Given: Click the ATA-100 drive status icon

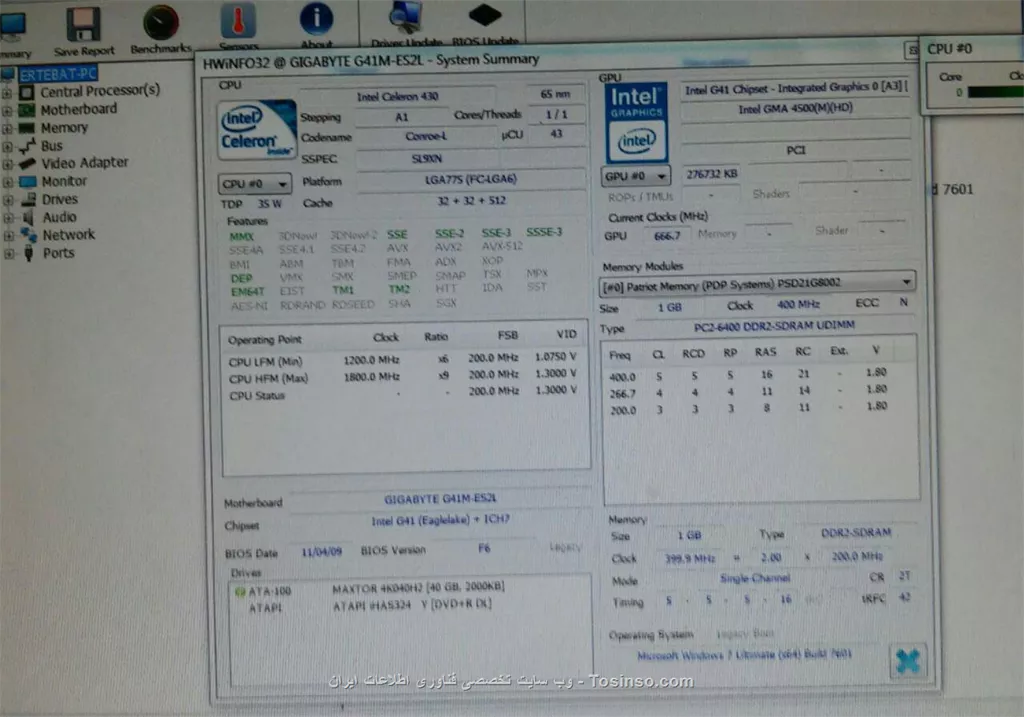Looking at the screenshot, I should pyautogui.click(x=240, y=592).
